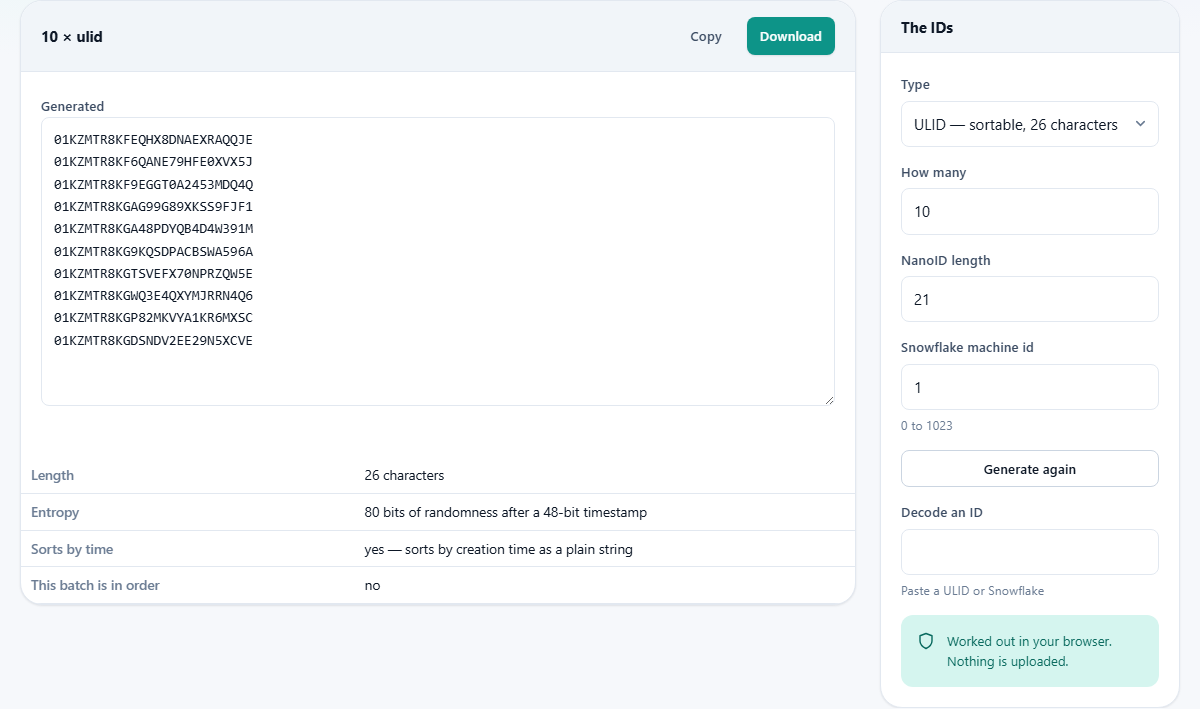
Task: Click the Download button
Action: pos(790,36)
